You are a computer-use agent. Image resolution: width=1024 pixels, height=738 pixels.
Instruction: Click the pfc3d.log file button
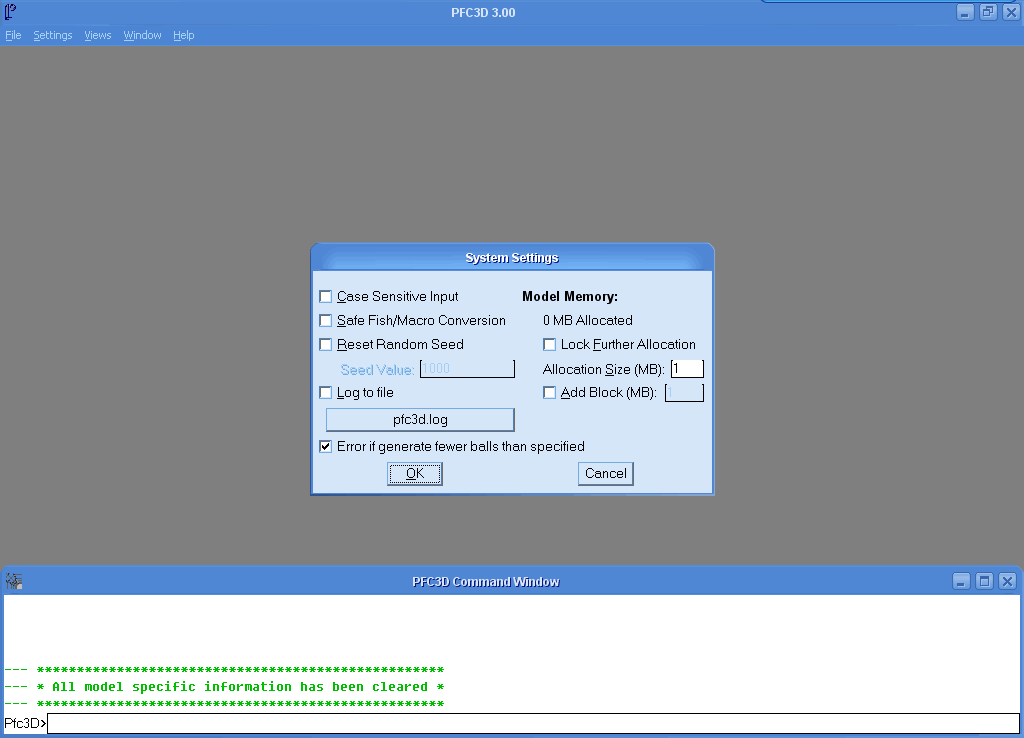pos(420,419)
